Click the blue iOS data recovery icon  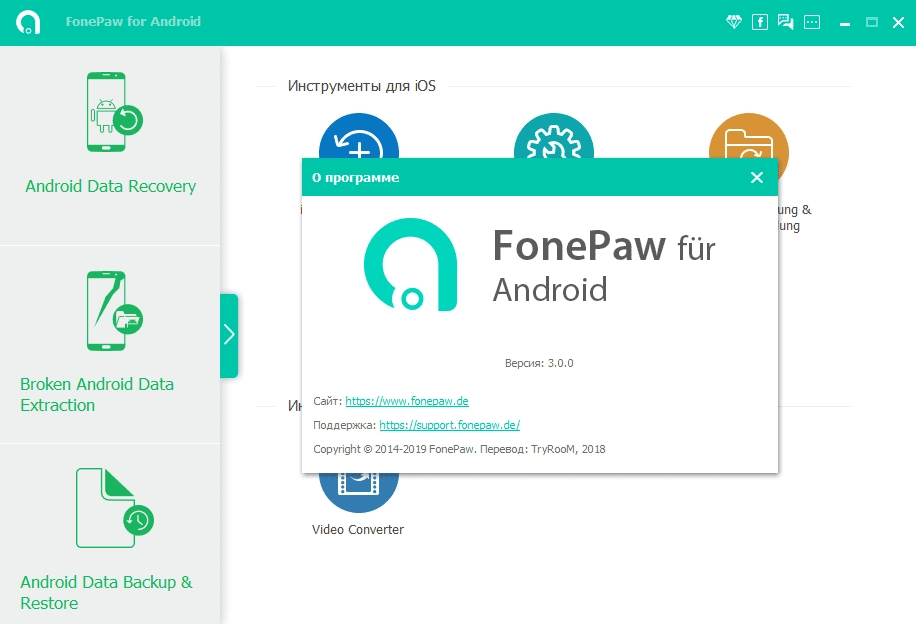[x=359, y=136]
